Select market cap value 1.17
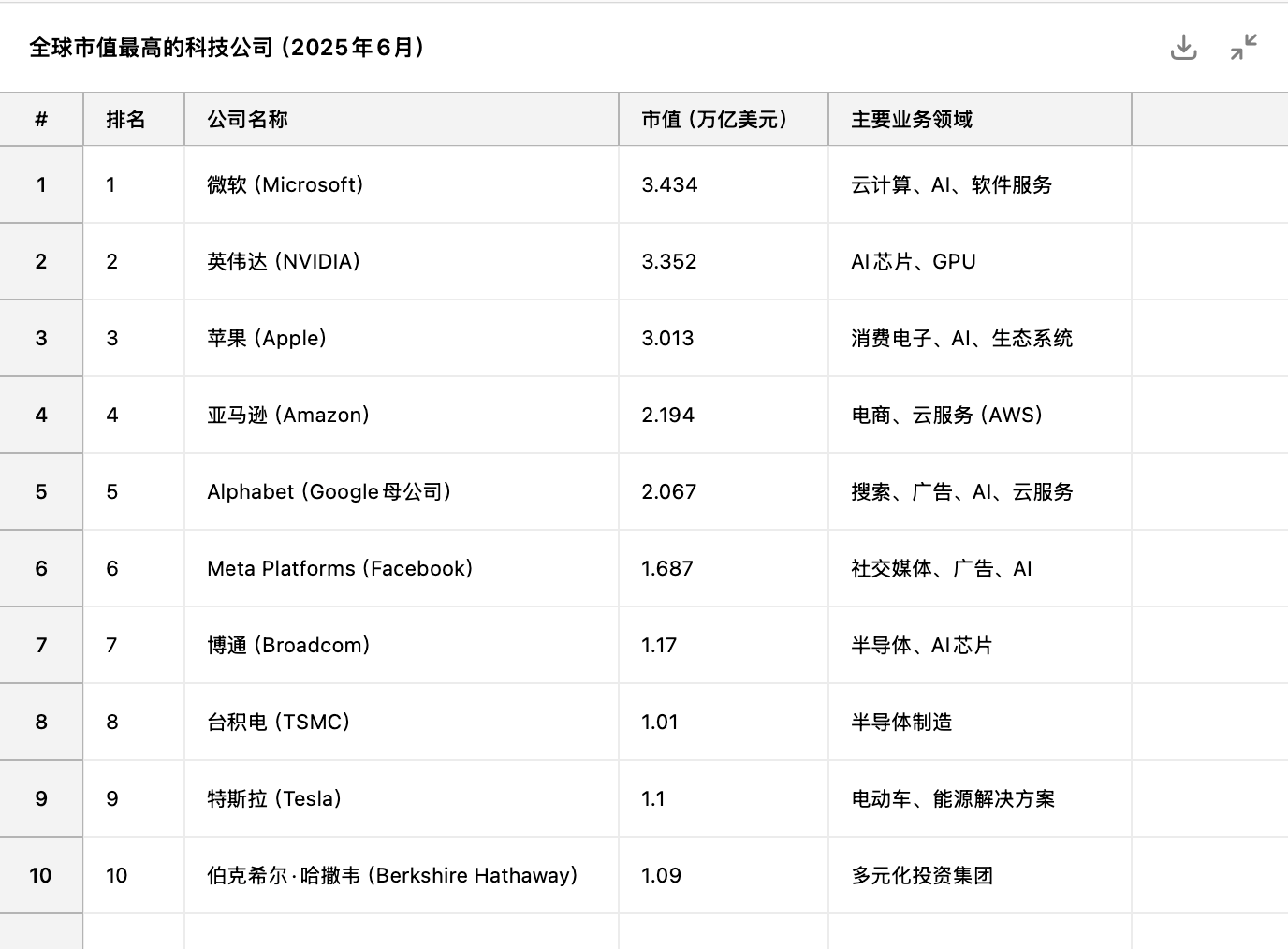1288x949 pixels. point(724,645)
